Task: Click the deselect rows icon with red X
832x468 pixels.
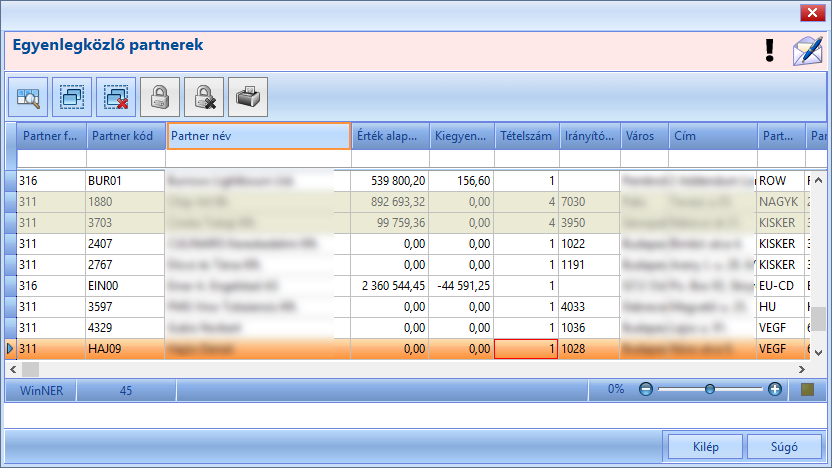Action: 116,97
